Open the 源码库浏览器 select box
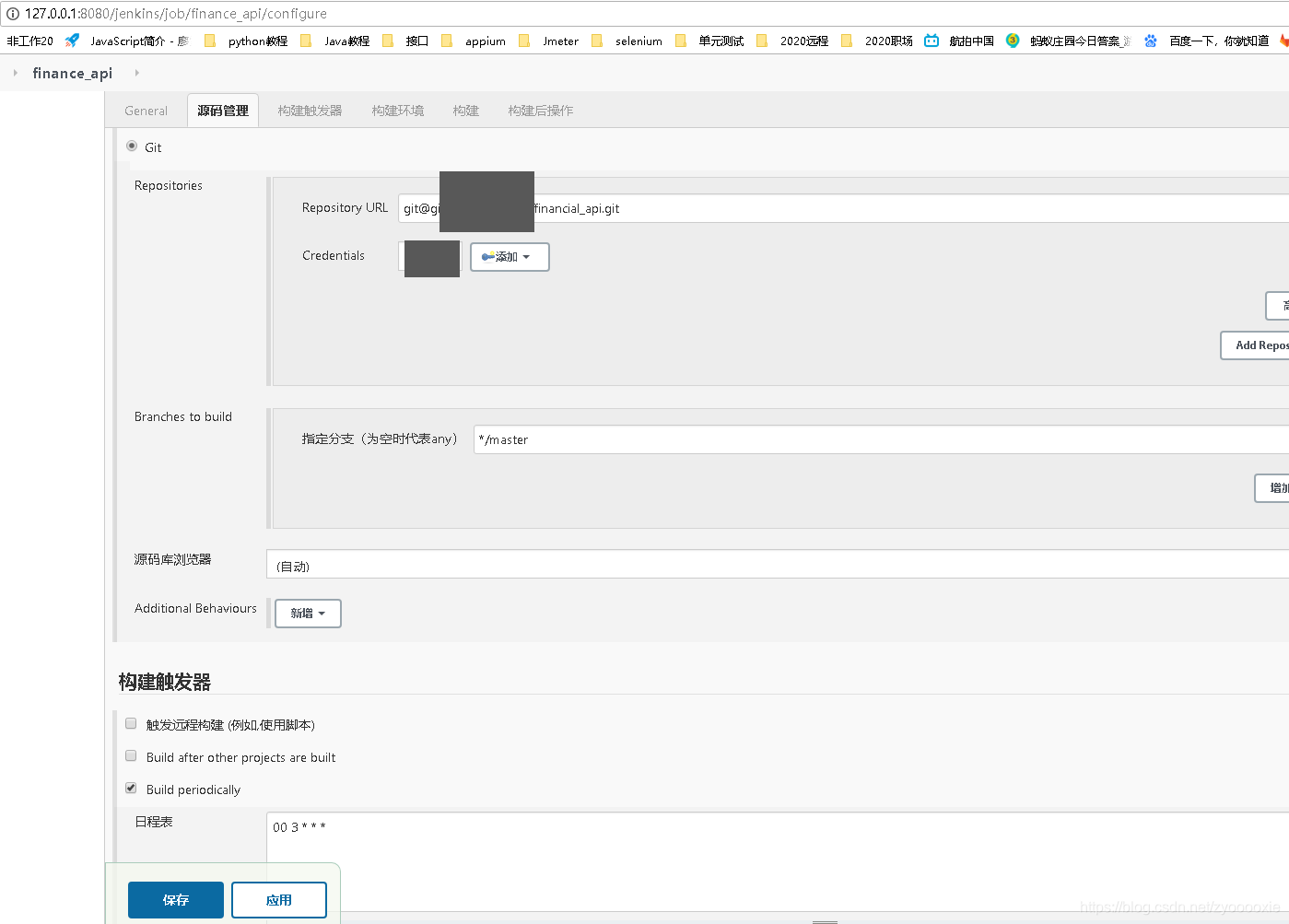This screenshot has width=1289, height=924. point(778,564)
